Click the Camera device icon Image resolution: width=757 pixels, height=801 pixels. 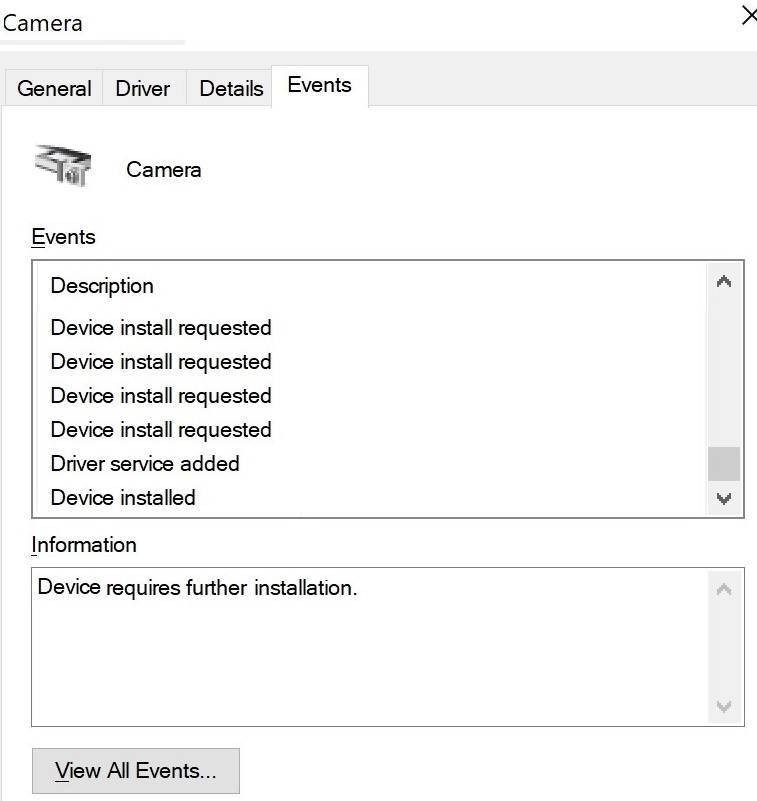63,165
